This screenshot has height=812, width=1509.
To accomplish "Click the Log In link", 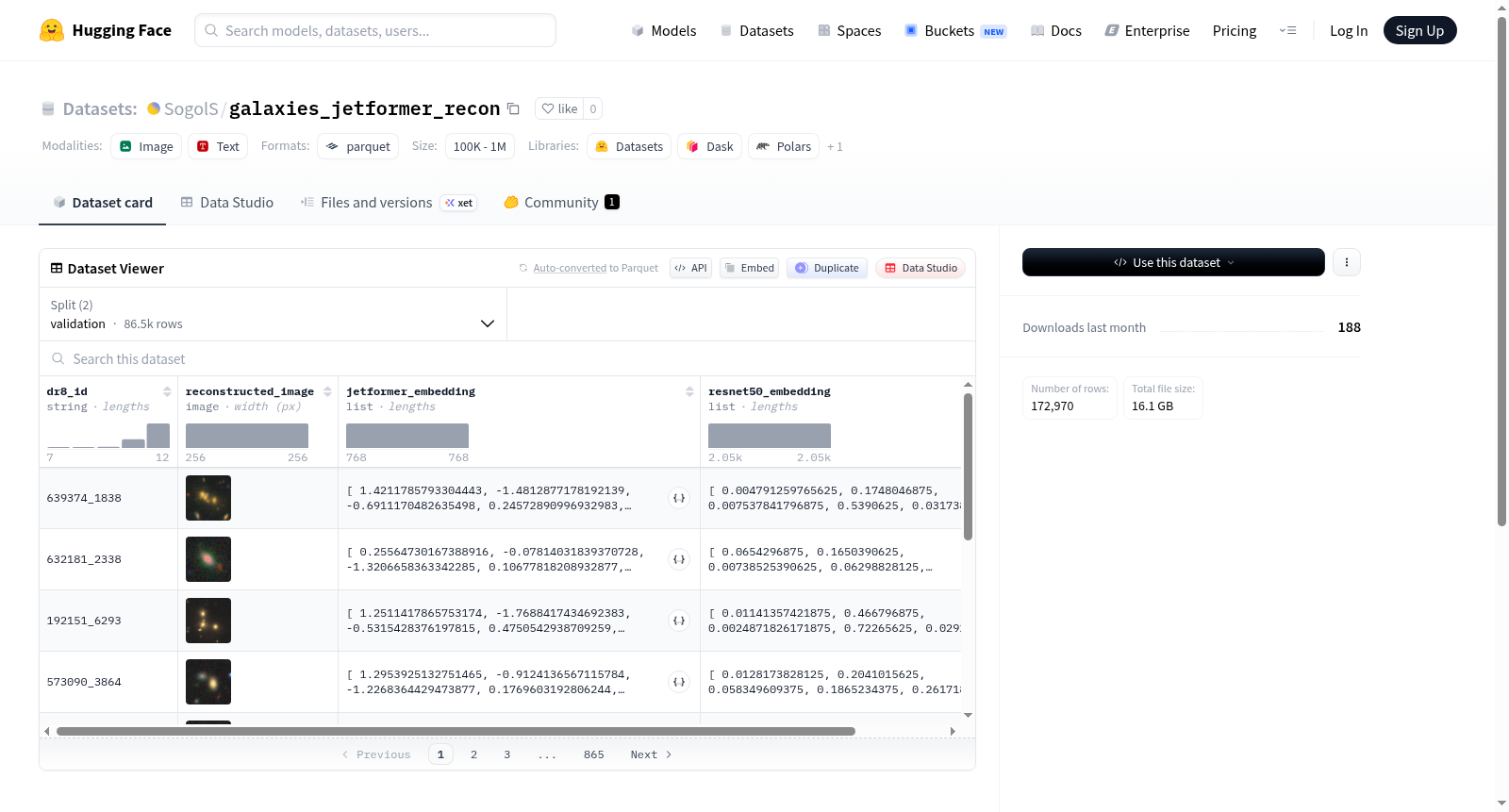I will [x=1349, y=30].
